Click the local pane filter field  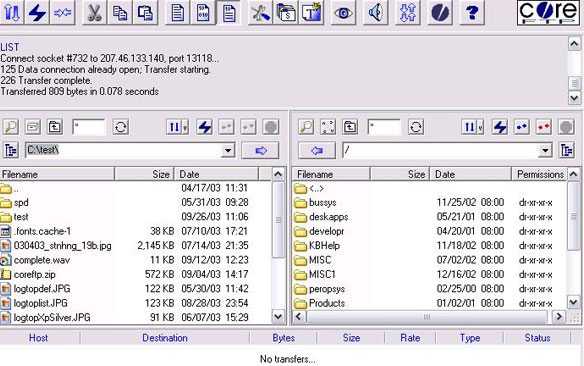89,127
